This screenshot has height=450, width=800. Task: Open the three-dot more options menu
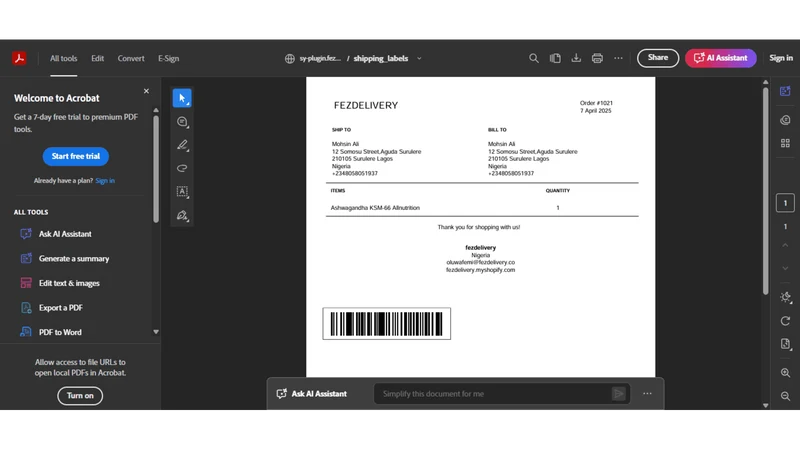point(618,58)
